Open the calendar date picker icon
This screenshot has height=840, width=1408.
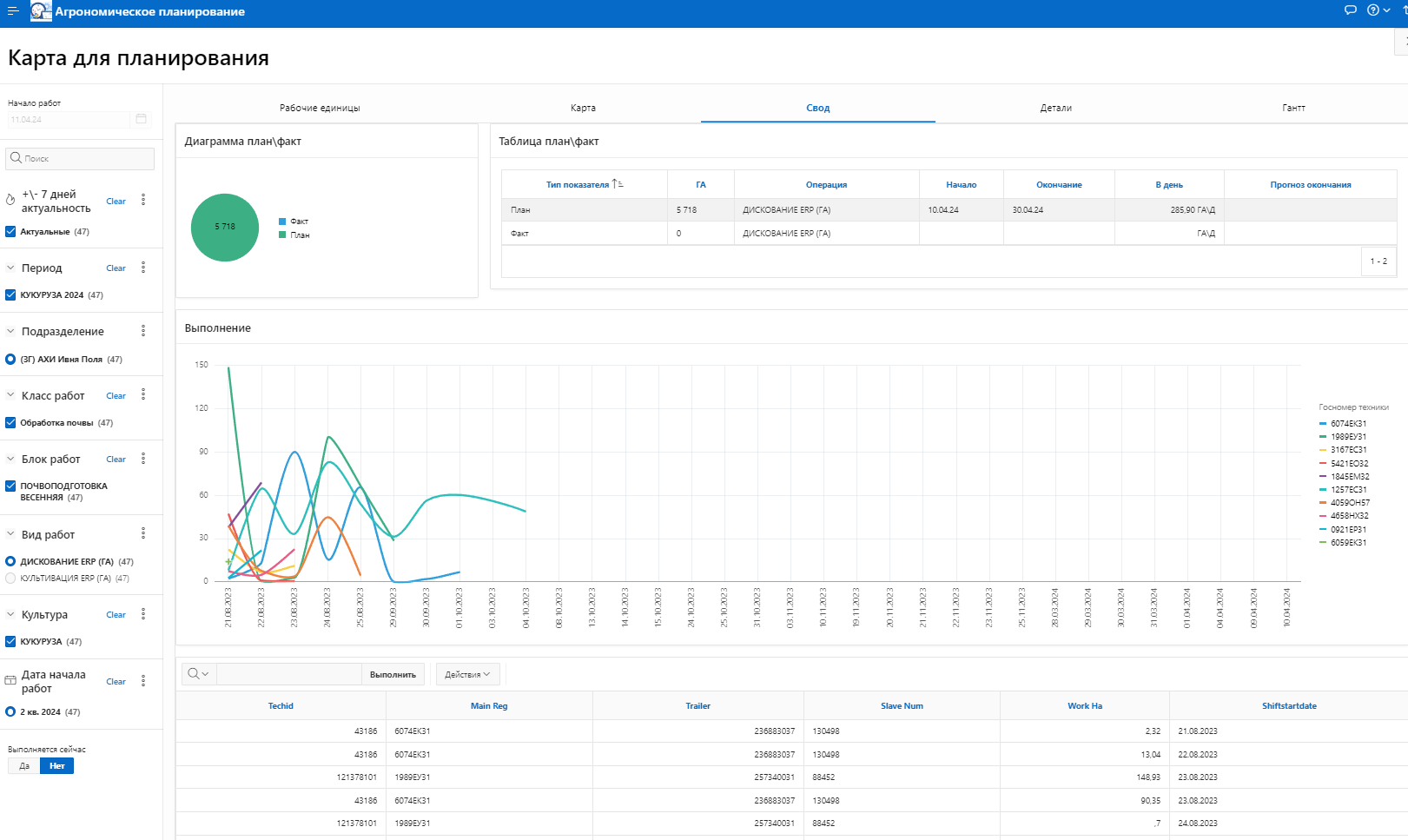[x=142, y=119]
